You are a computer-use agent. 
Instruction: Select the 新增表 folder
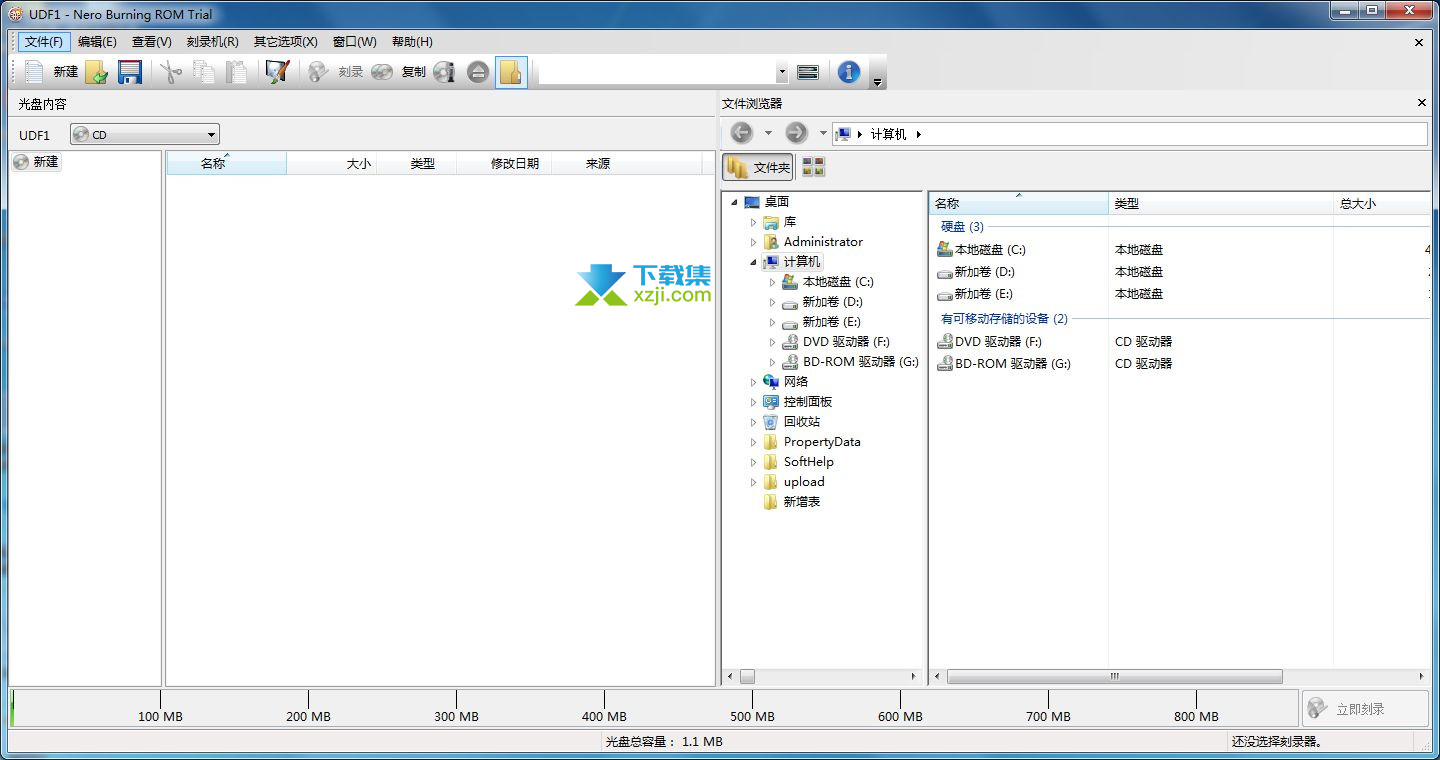[802, 502]
